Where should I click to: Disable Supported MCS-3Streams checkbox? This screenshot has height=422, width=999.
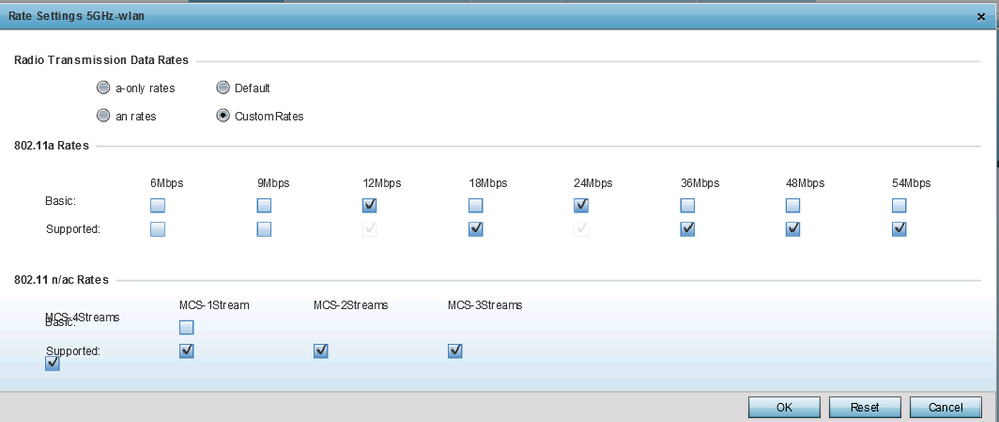coord(455,351)
